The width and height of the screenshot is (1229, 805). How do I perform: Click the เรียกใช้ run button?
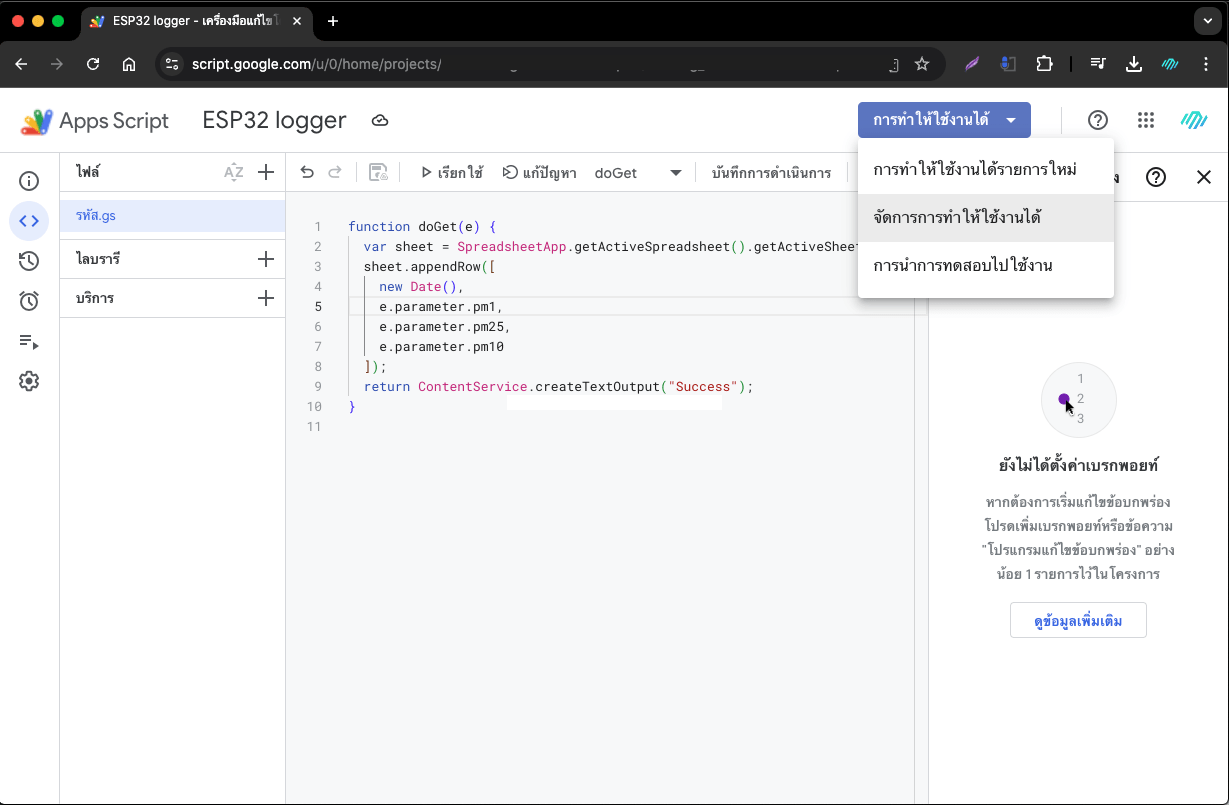[x=452, y=172]
